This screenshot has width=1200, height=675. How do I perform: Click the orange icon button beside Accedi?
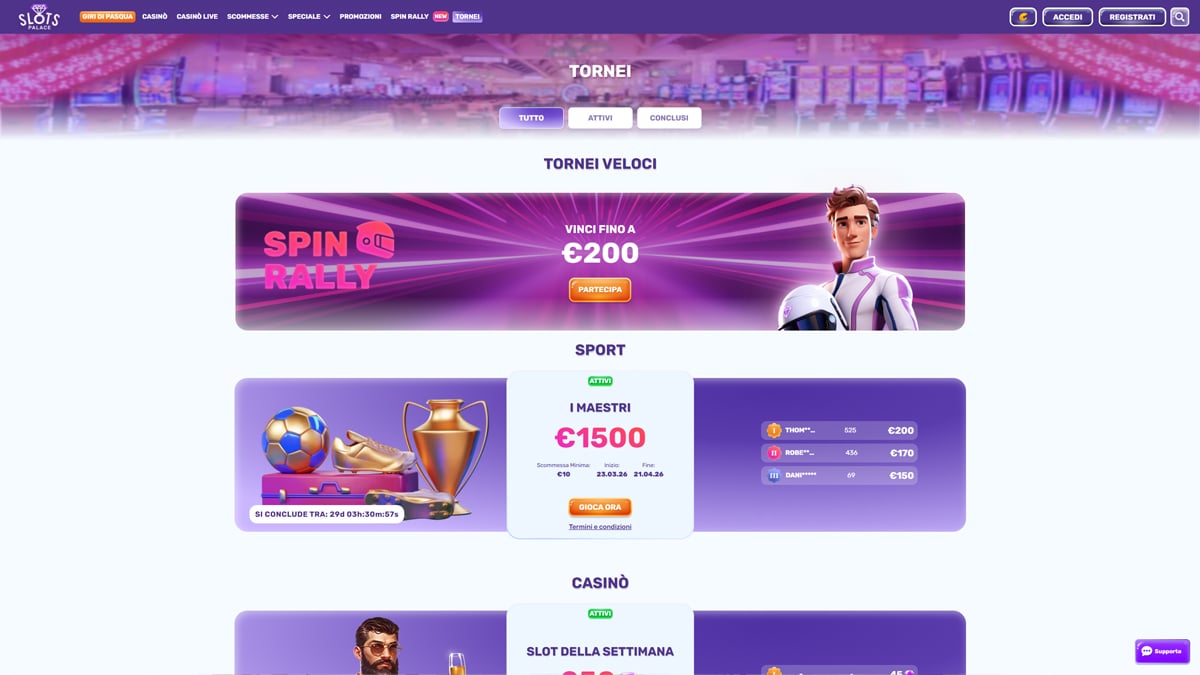pyautogui.click(x=1023, y=17)
